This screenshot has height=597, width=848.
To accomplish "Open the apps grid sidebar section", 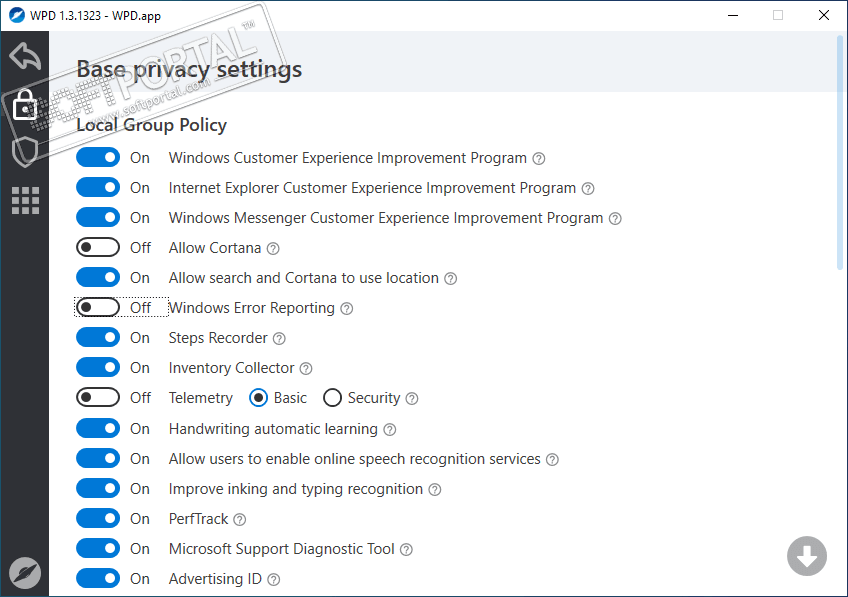I will click(x=25, y=200).
